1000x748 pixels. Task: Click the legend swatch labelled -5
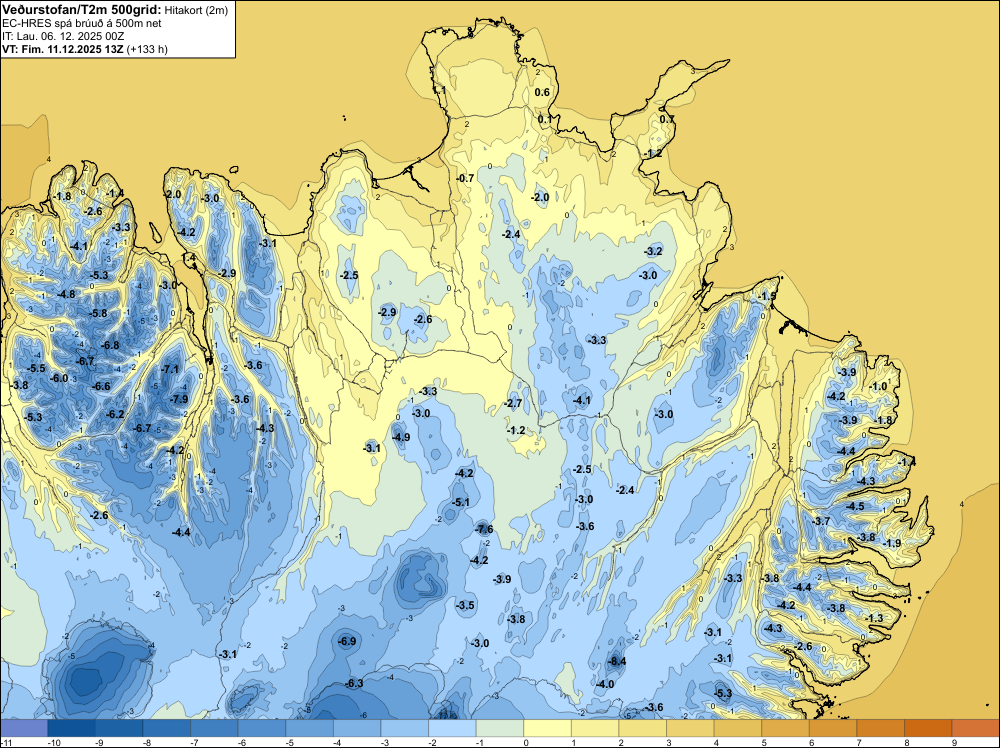309,728
